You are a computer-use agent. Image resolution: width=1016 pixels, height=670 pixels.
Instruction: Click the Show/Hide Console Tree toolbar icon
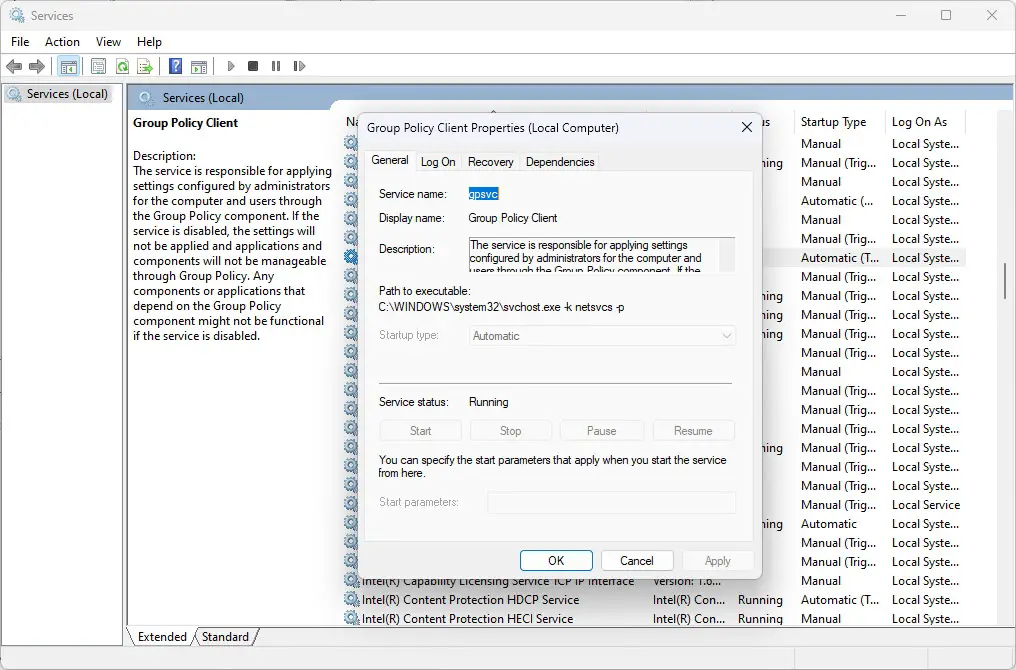tap(68, 66)
